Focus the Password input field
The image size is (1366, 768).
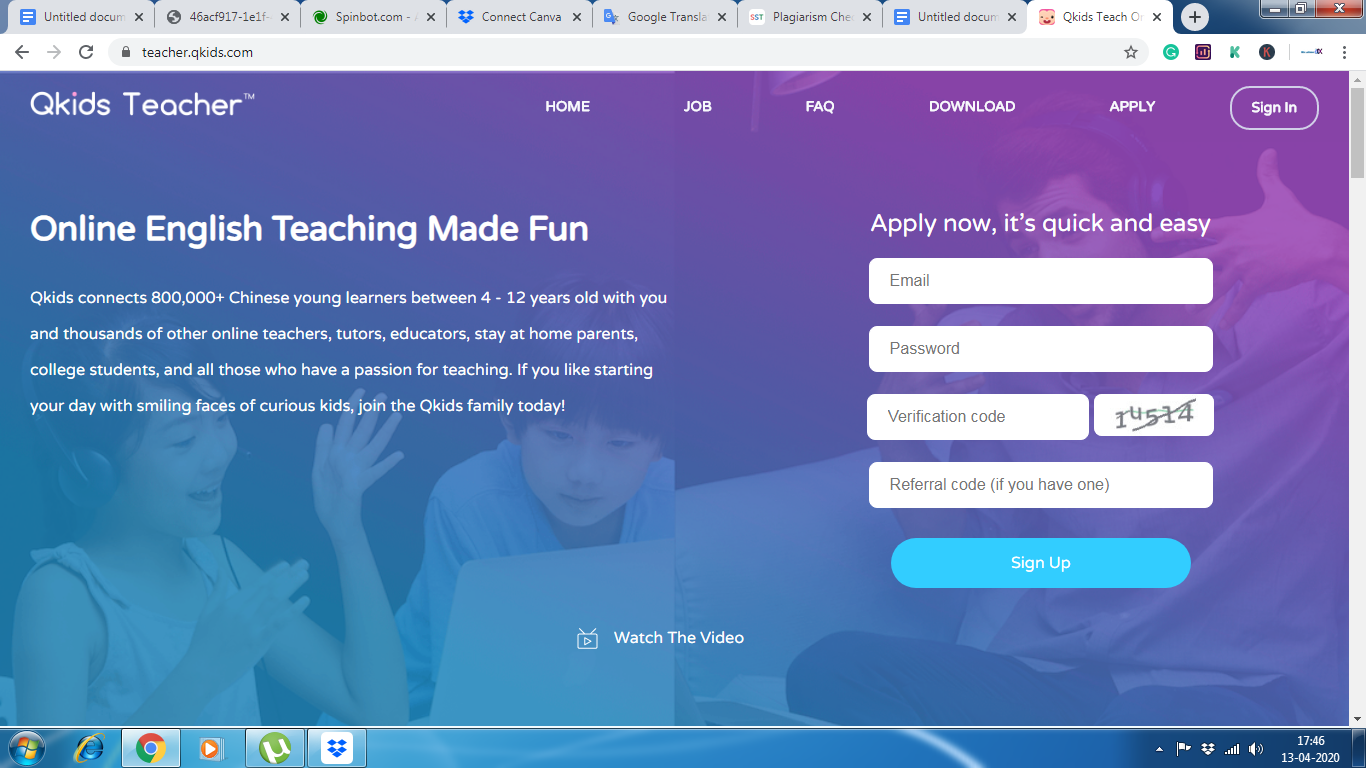1041,349
